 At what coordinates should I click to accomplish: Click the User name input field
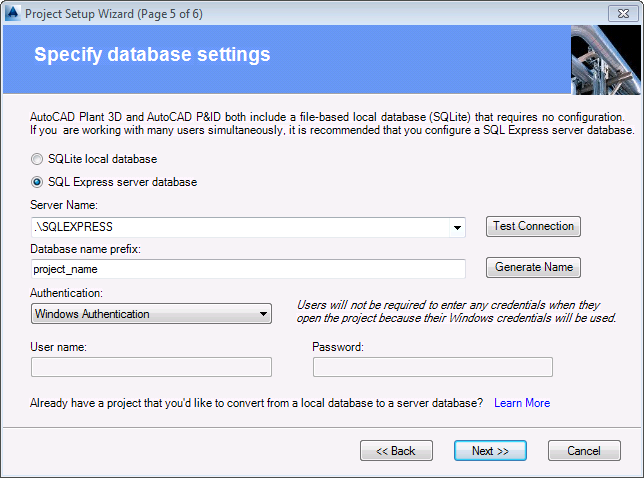(x=151, y=367)
